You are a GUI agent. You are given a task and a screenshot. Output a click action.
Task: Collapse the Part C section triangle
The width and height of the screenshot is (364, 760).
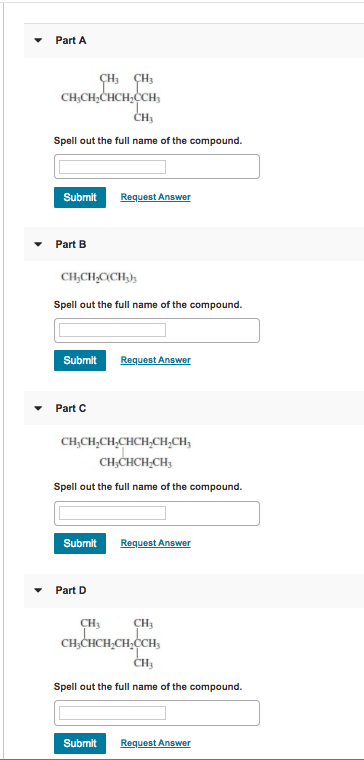click(x=37, y=409)
